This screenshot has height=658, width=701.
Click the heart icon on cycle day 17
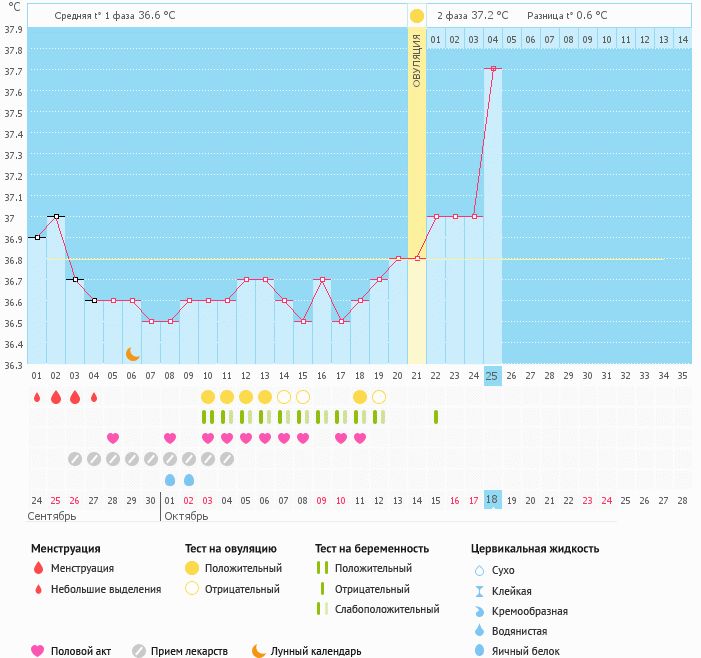click(x=341, y=438)
